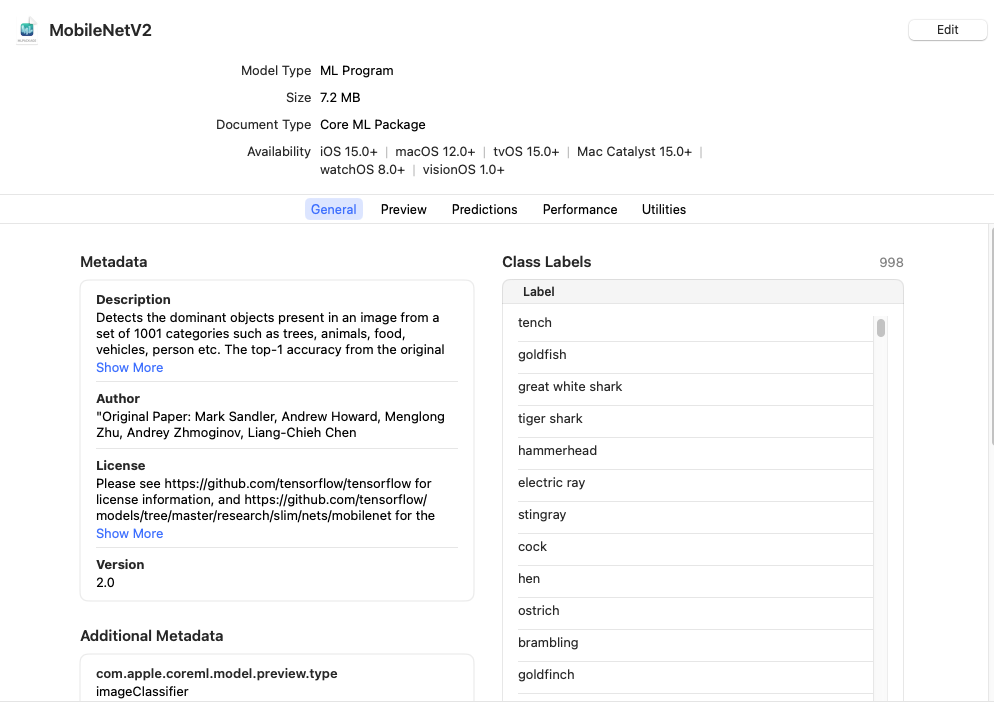Go to the Utilities tab

[664, 209]
